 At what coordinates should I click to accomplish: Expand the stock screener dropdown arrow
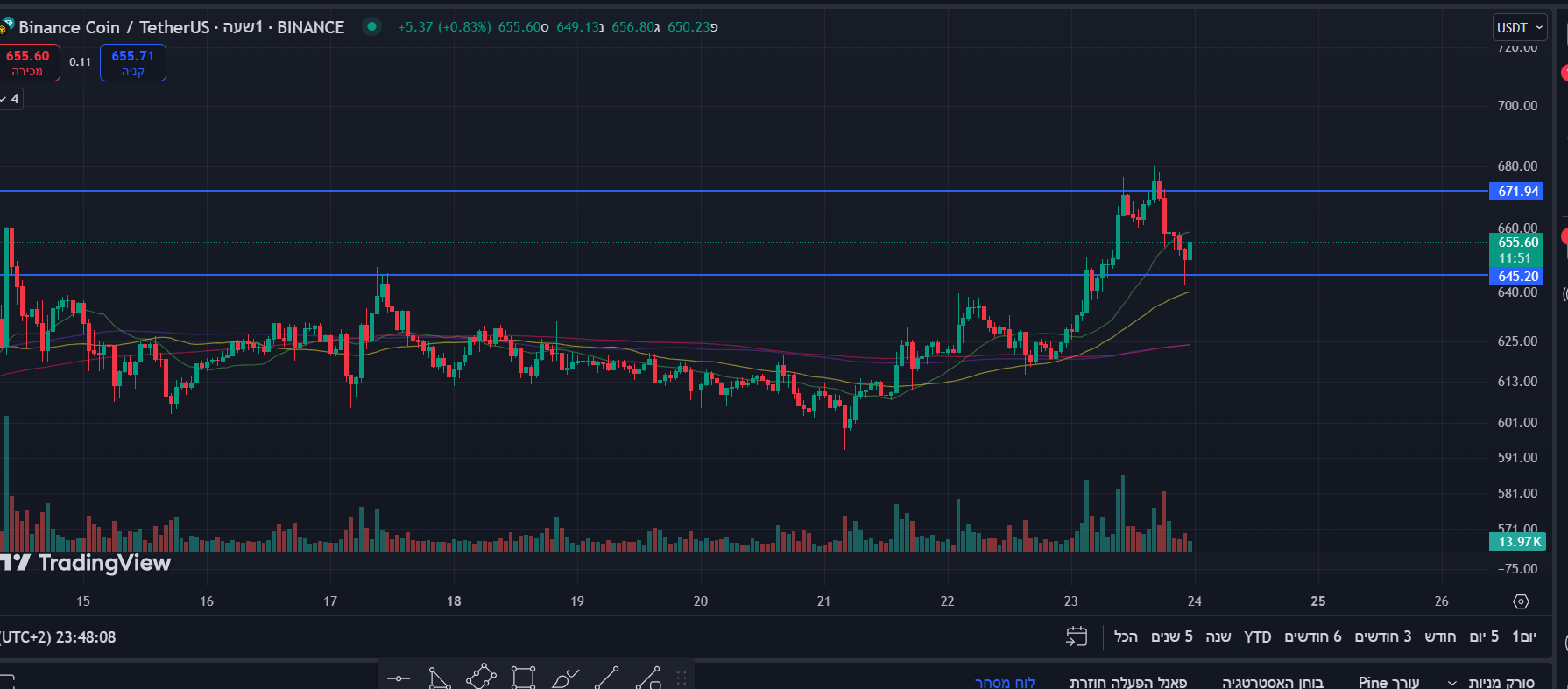[x=1452, y=683]
